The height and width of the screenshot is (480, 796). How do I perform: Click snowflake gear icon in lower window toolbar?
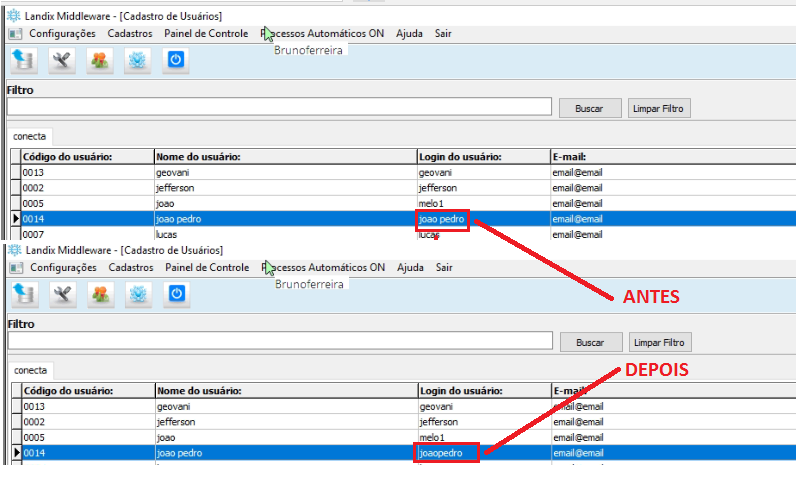click(x=139, y=294)
